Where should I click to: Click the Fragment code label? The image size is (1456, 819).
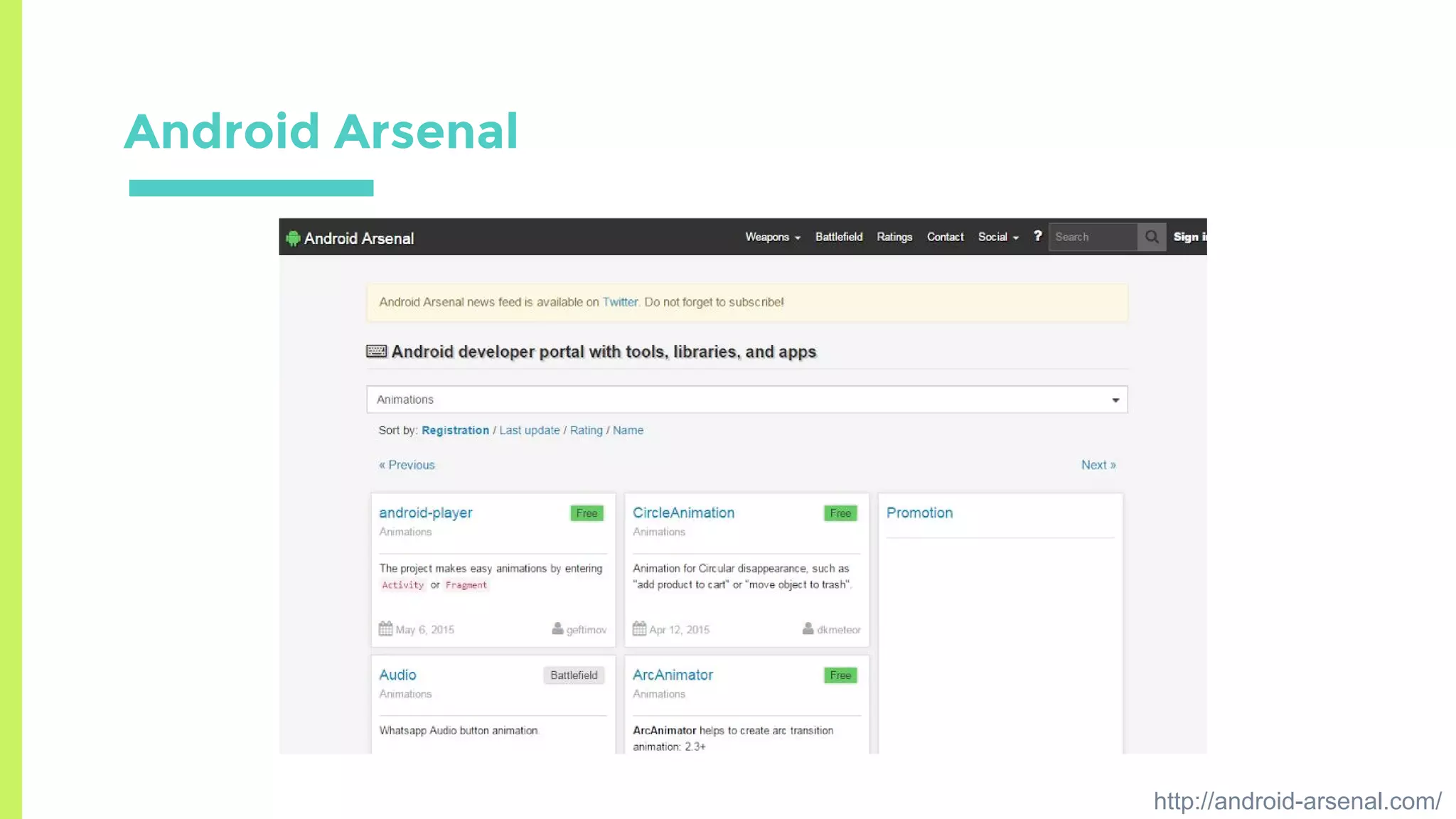466,585
